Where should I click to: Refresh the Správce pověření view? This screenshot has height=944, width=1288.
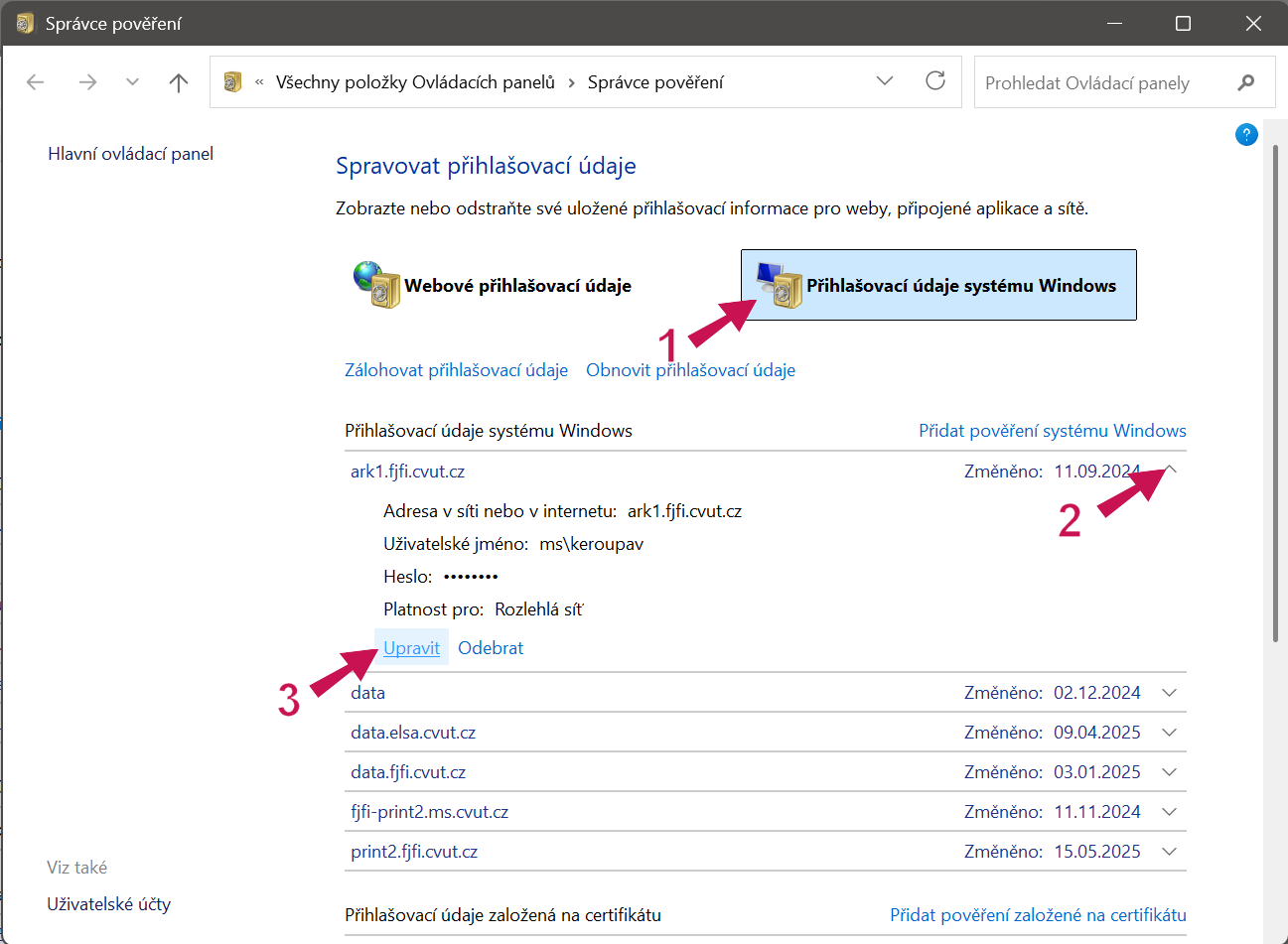(x=935, y=81)
